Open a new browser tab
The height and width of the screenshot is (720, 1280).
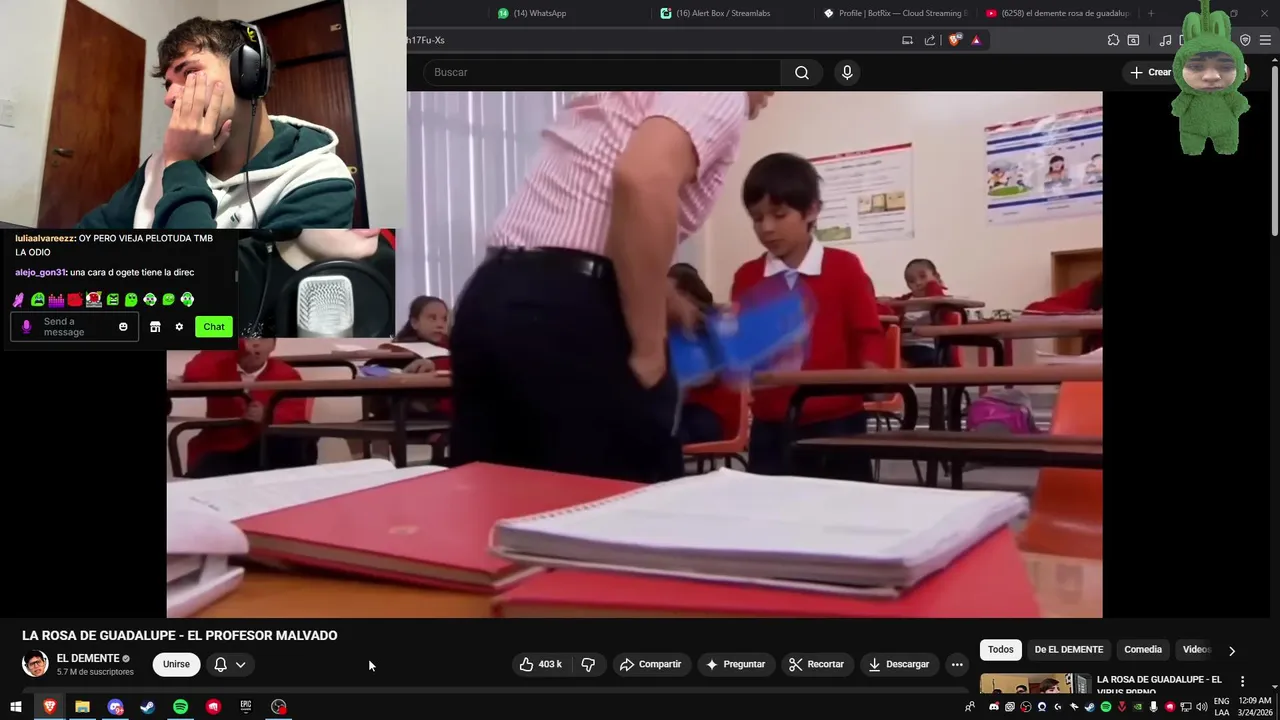(1151, 13)
